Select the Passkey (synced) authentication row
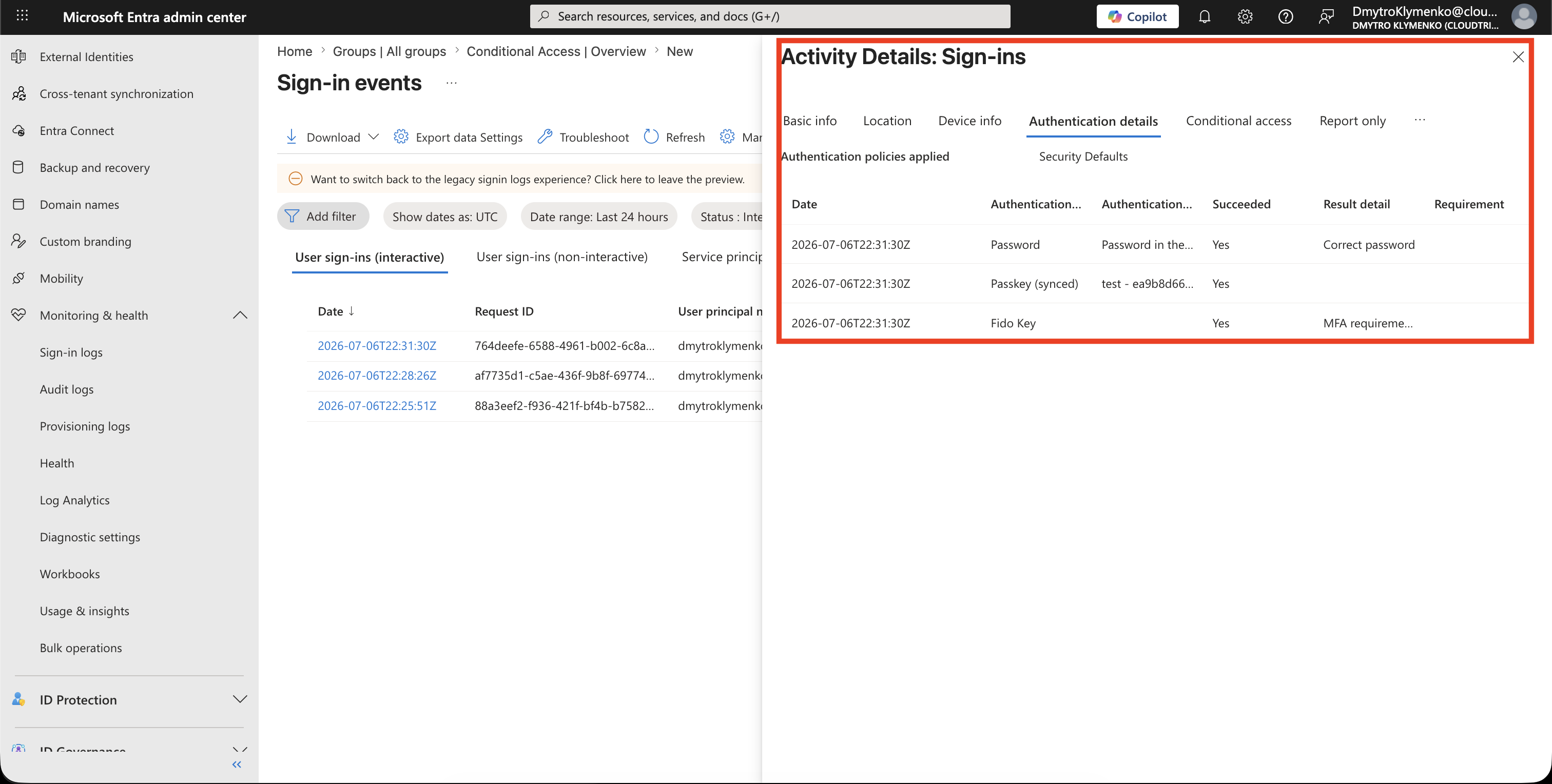Image resolution: width=1552 pixels, height=784 pixels. [1154, 284]
